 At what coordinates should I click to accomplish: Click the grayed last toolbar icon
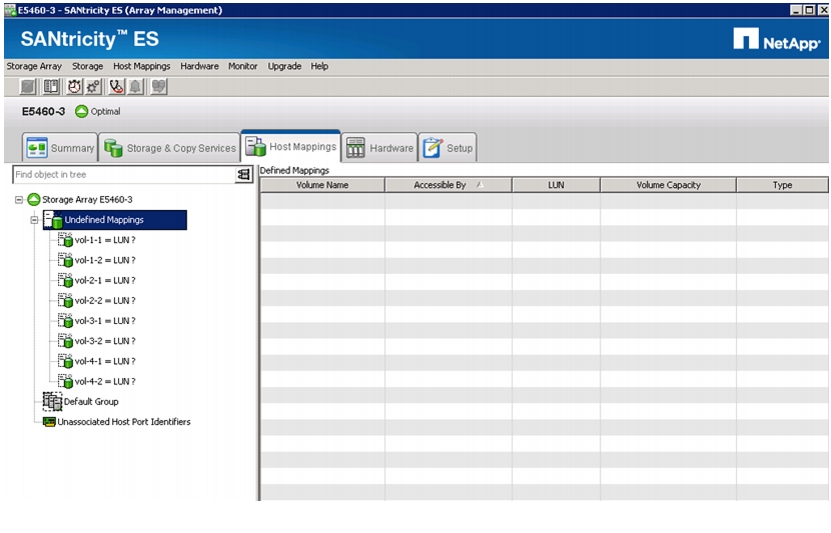pos(158,86)
